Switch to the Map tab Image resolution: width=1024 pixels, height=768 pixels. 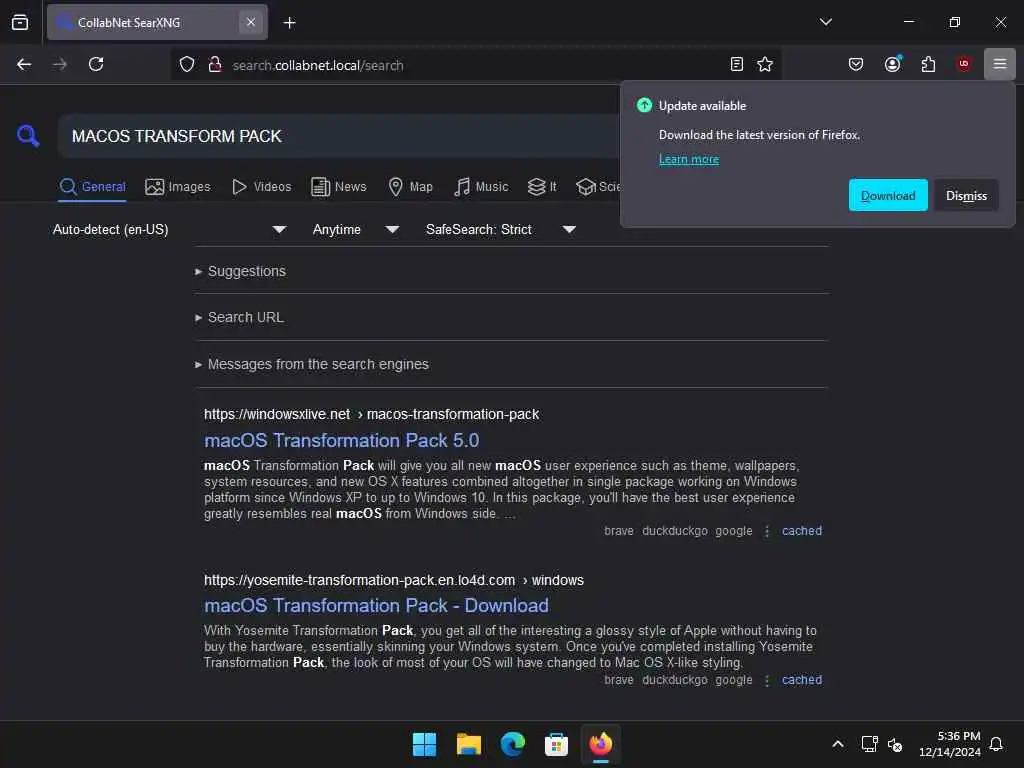(410, 187)
